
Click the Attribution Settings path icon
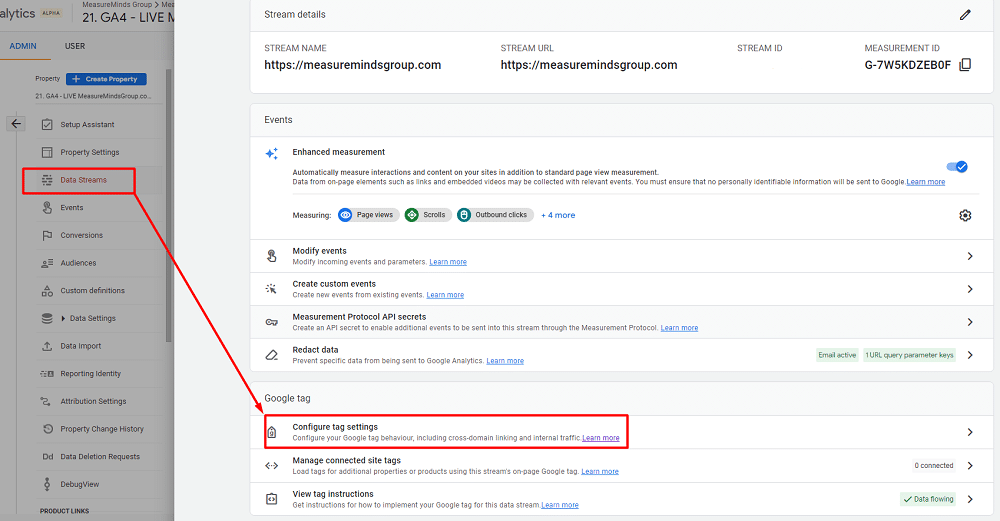pos(45,401)
